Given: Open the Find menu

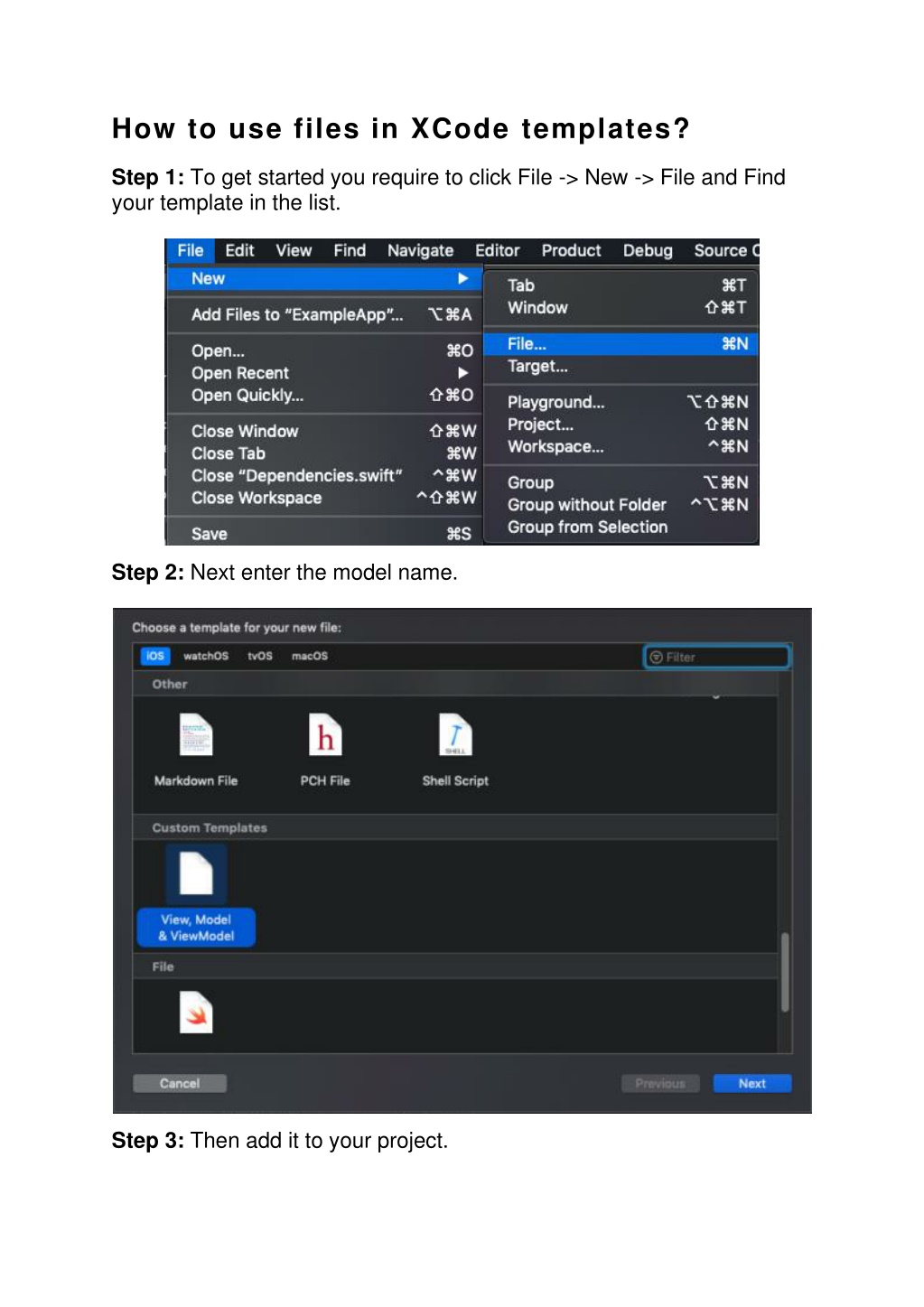Looking at the screenshot, I should [x=350, y=251].
